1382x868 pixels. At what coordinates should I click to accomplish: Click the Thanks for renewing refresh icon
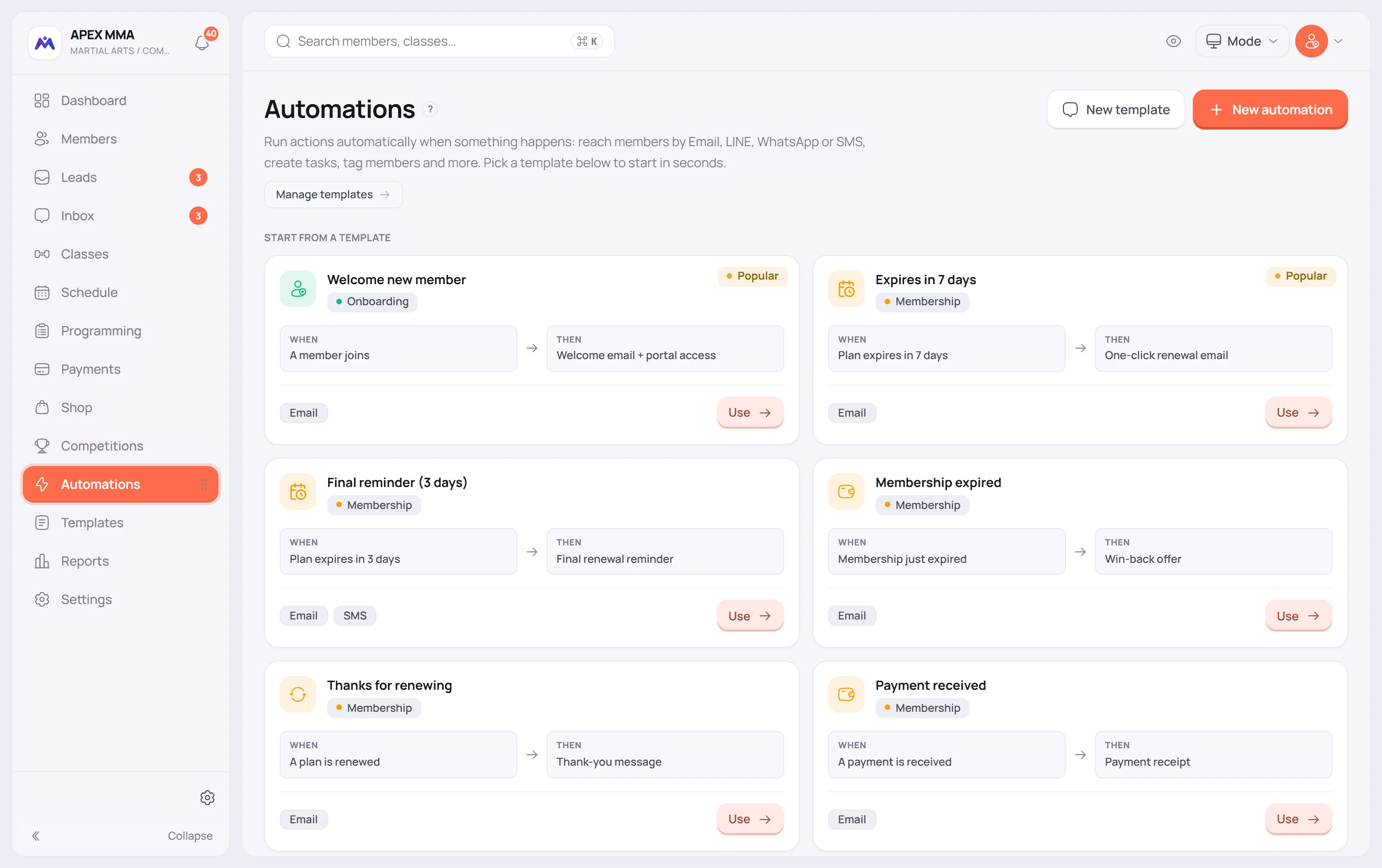[298, 694]
